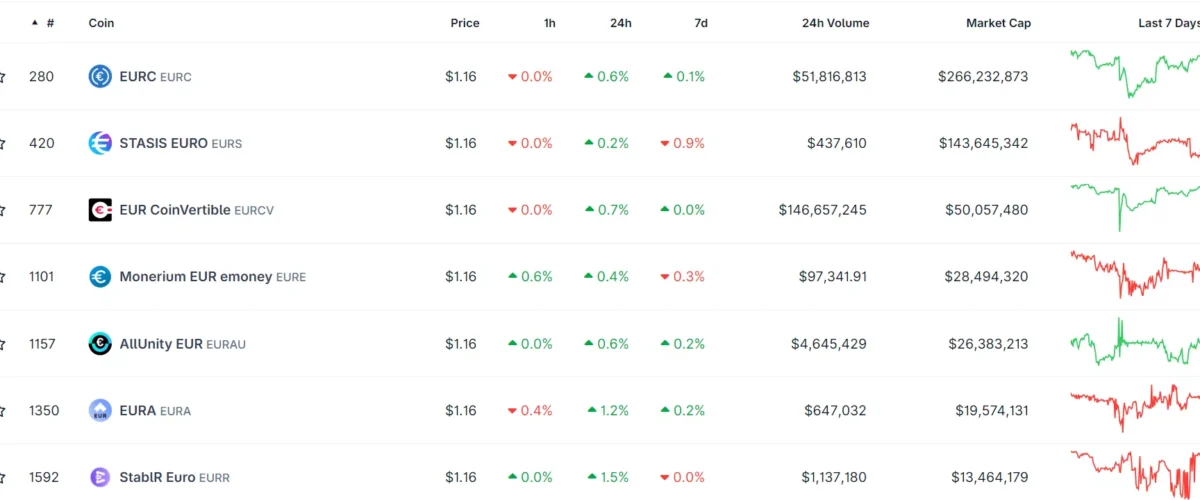This screenshot has height=500, width=1200.
Task: Click the STASIS EURO logo icon
Action: tap(100, 143)
